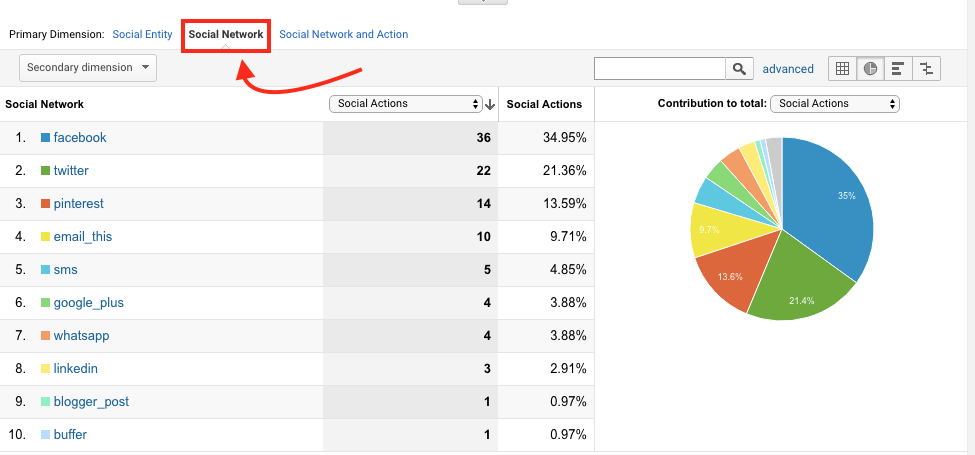975x455 pixels.
Task: Click the Social Actions percentage column header
Action: coord(544,104)
